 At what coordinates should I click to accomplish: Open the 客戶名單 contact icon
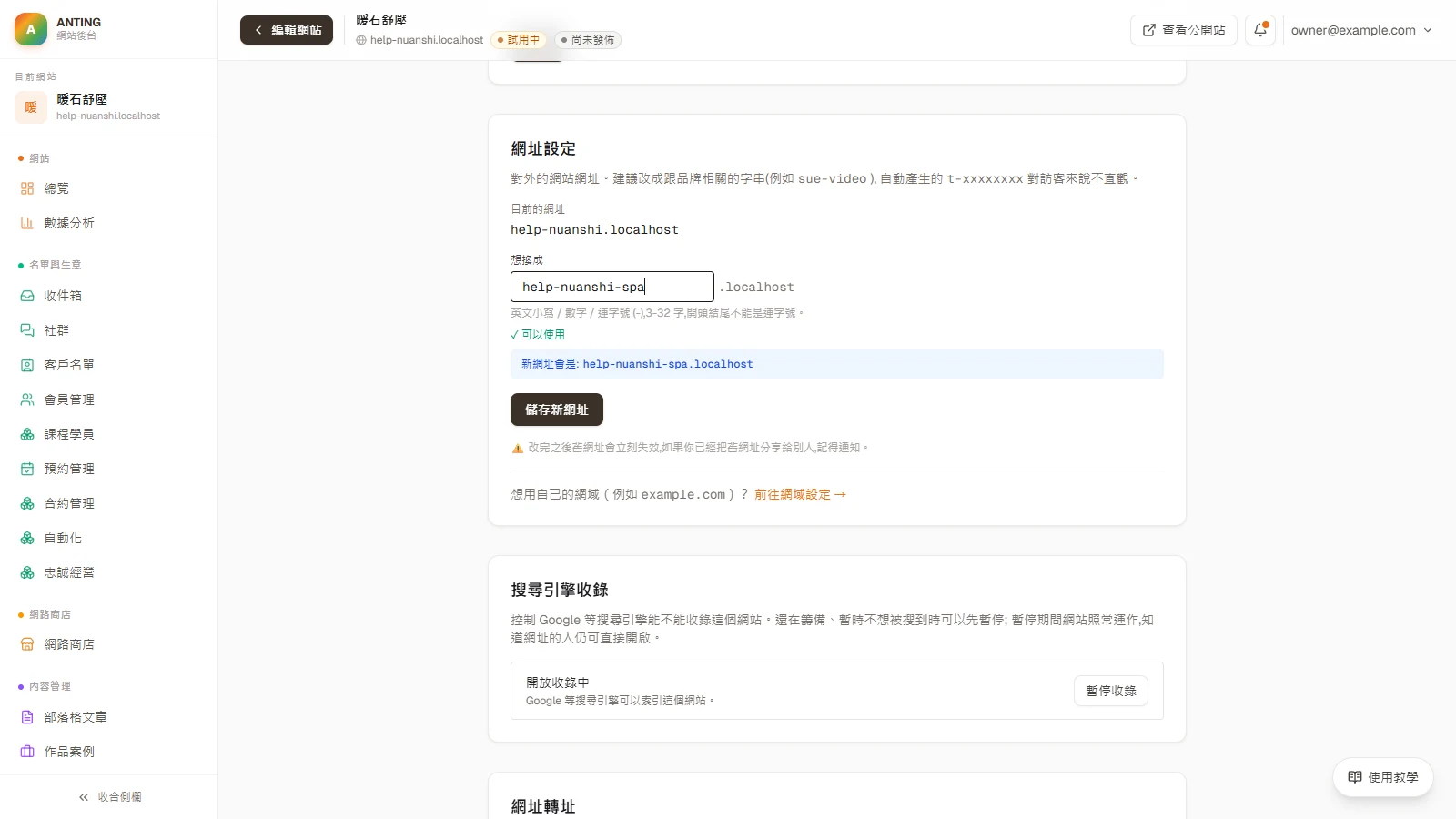[27, 365]
